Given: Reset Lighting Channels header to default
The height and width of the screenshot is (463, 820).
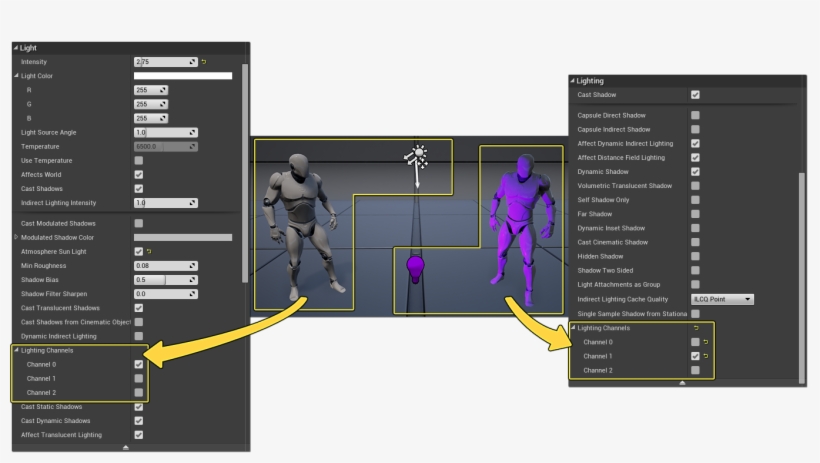Looking at the screenshot, I should click(695, 327).
